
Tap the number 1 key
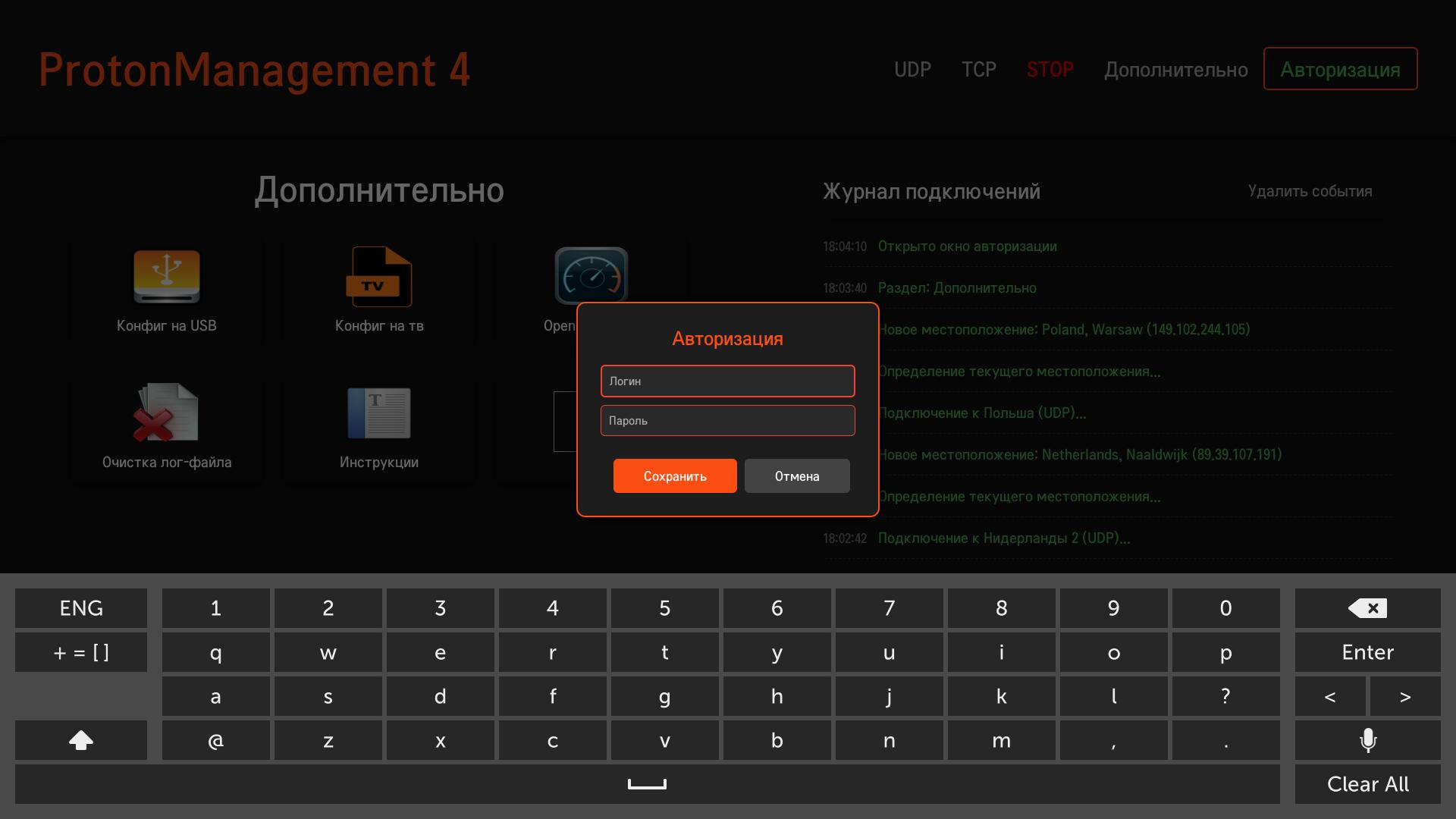[216, 608]
